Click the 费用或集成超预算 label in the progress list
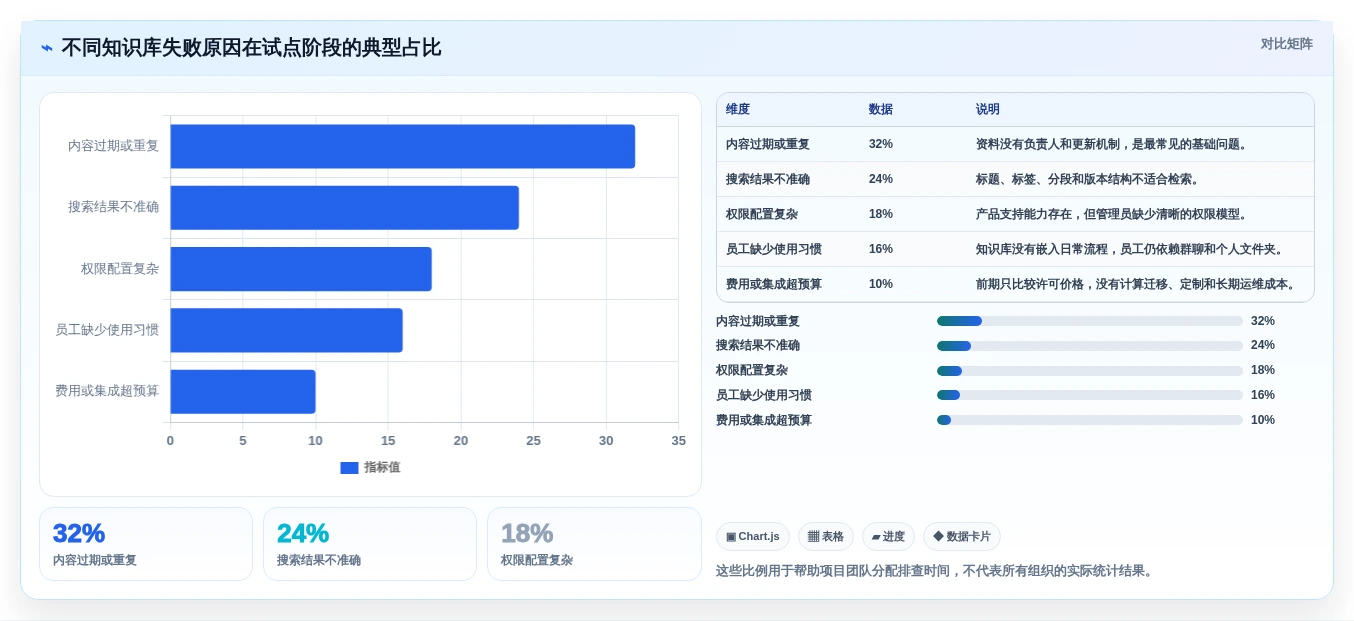1354x621 pixels. pos(764,420)
